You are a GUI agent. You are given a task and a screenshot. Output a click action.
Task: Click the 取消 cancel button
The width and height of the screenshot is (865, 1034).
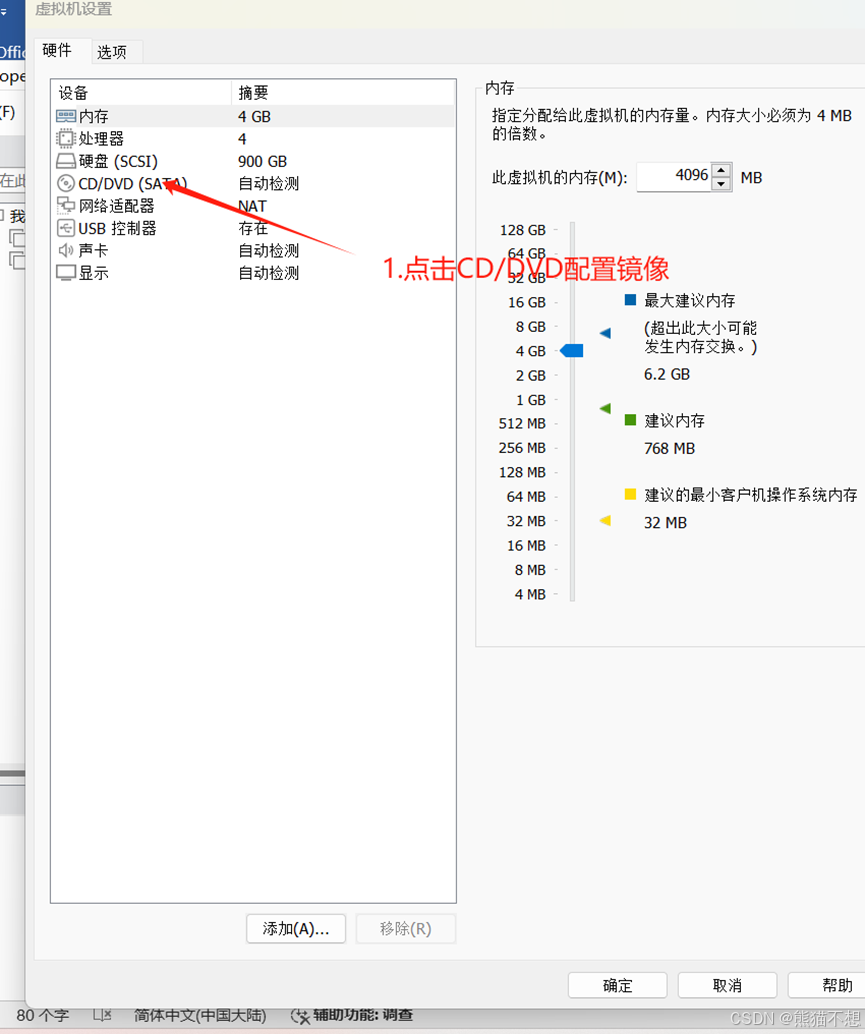pyautogui.click(x=727, y=985)
